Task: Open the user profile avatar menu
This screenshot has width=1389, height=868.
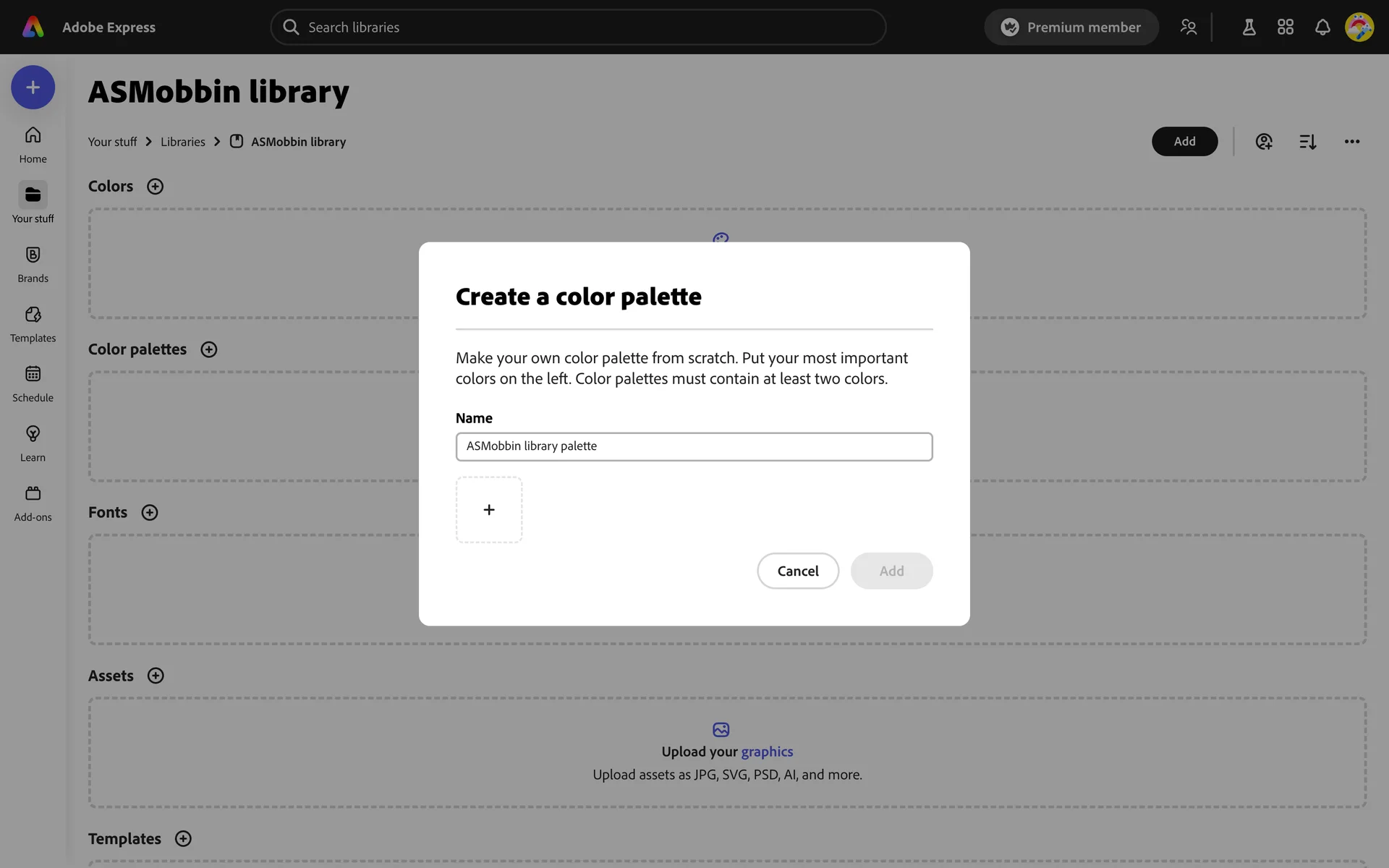Action: pos(1359,27)
